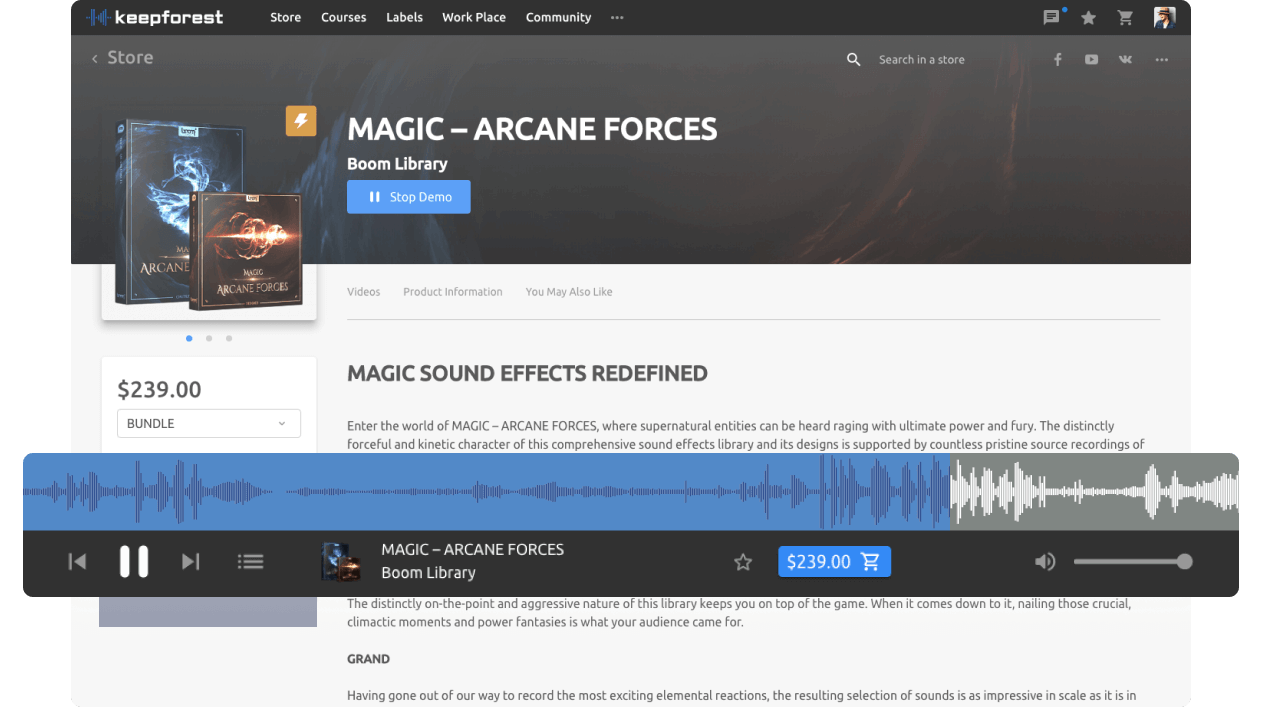Open the shopping cart in header
Viewport: 1262px width, 707px height.
pos(1125,17)
